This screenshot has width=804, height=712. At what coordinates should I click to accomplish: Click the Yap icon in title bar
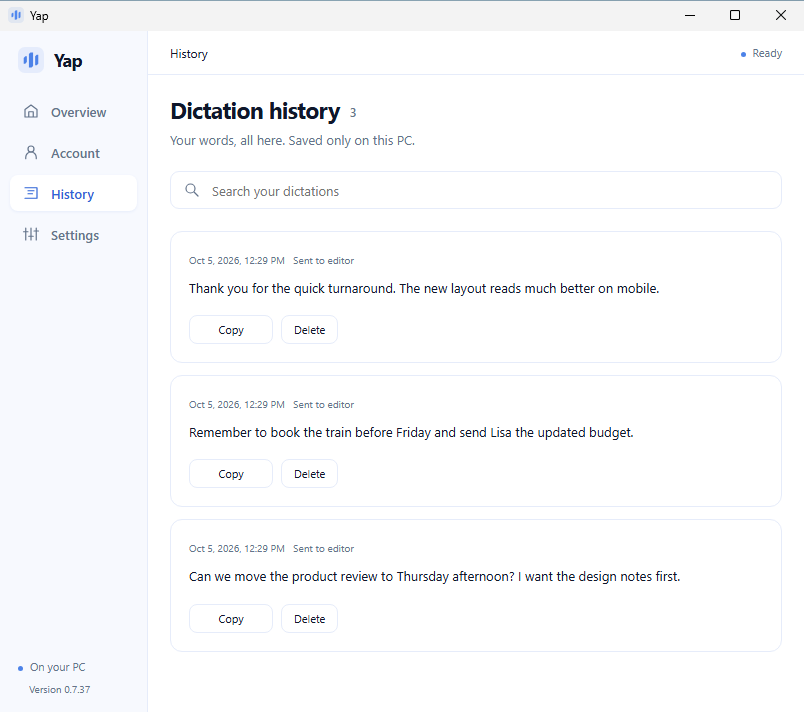(16, 15)
